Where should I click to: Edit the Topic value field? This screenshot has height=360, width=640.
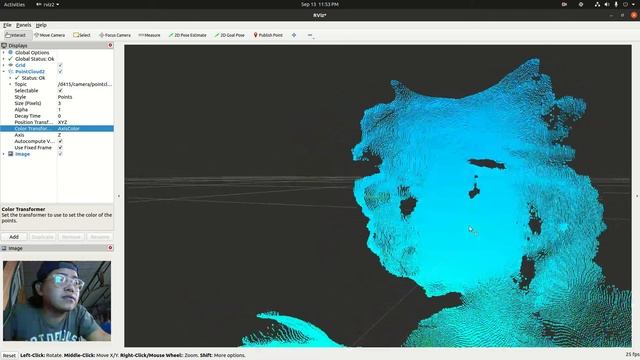coord(85,84)
